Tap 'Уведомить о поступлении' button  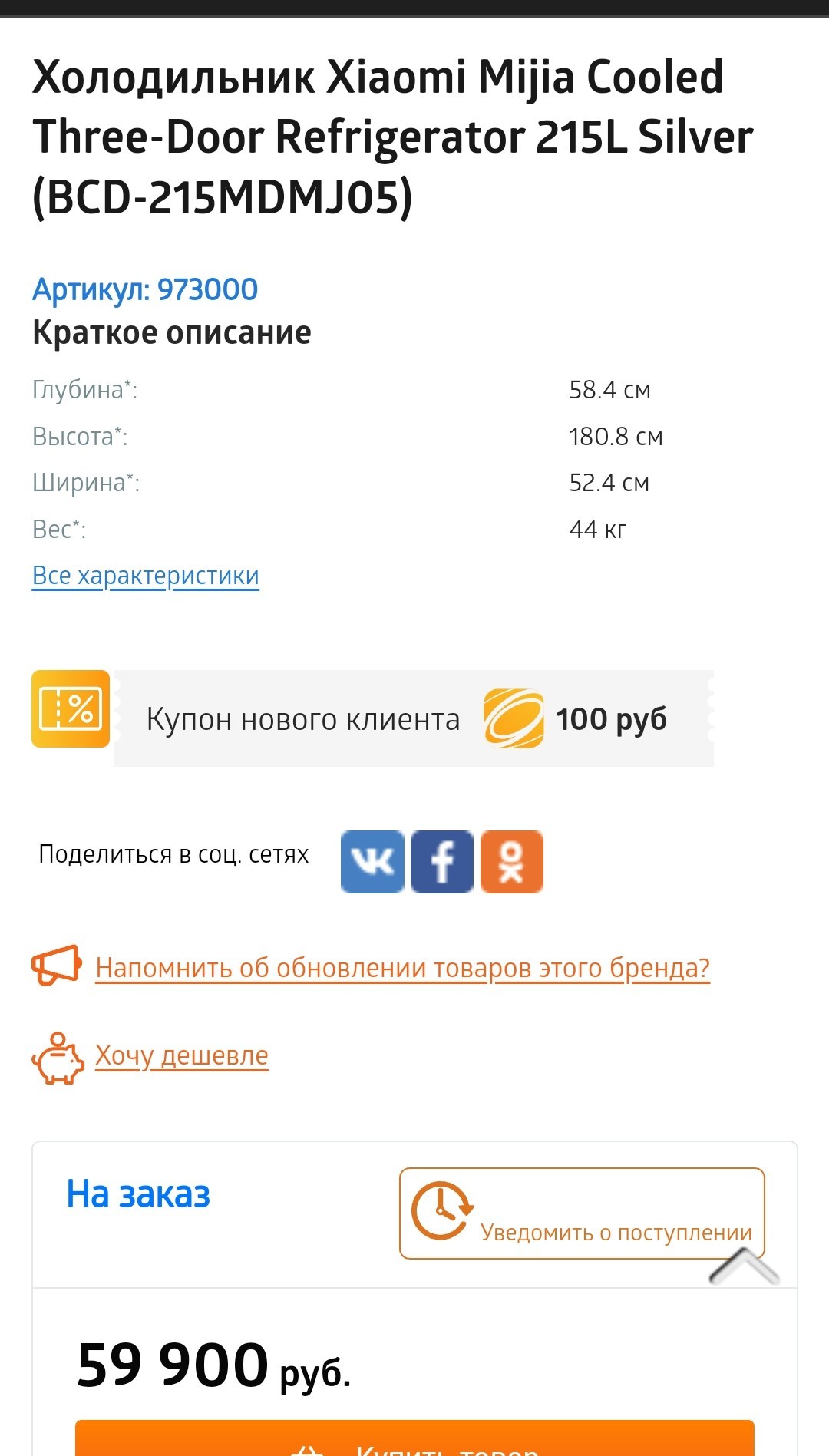[582, 1213]
